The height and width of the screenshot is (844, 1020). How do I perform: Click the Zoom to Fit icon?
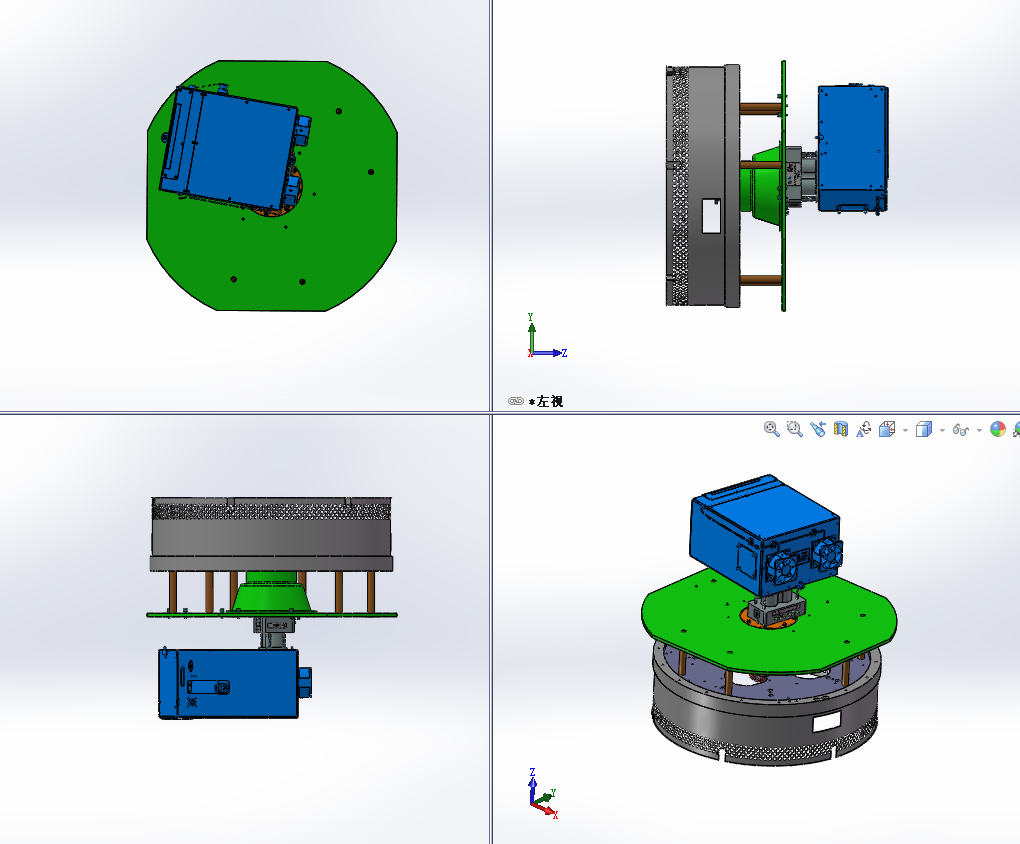tap(772, 429)
